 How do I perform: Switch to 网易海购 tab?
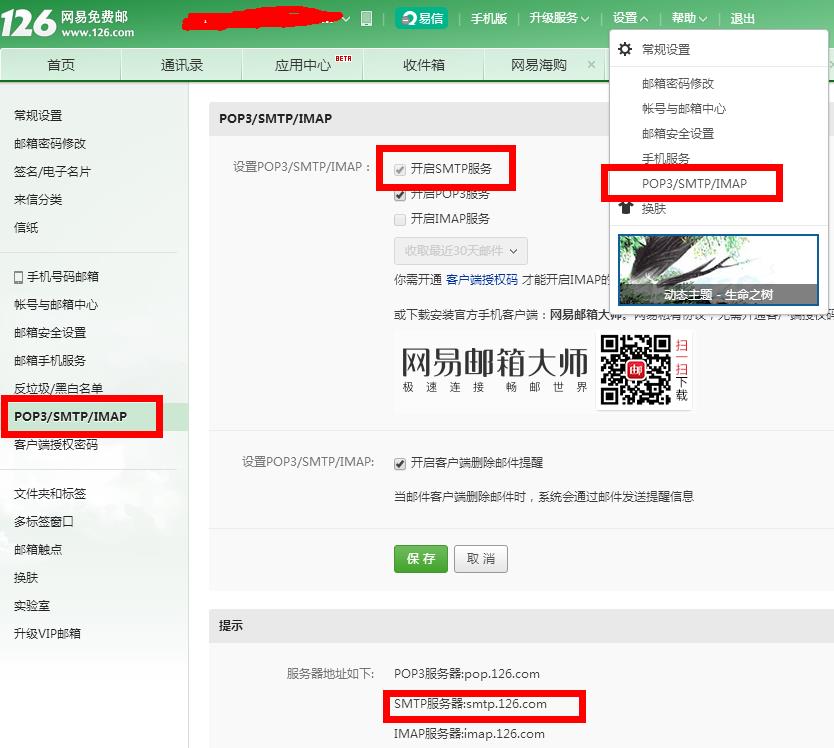539,65
